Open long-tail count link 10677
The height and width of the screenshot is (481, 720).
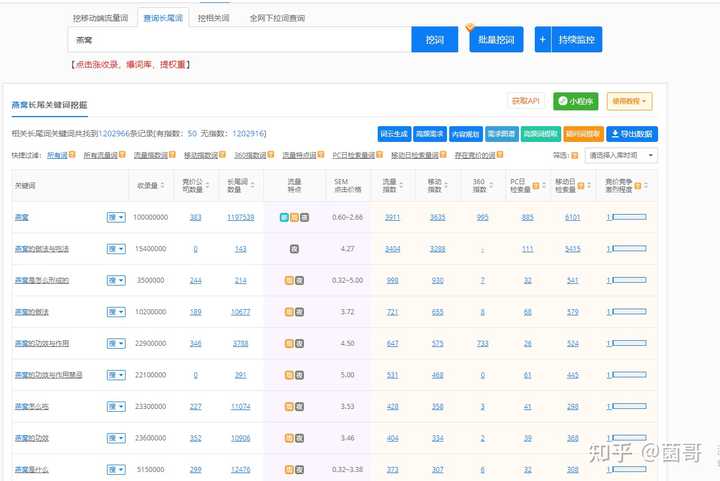[241, 312]
